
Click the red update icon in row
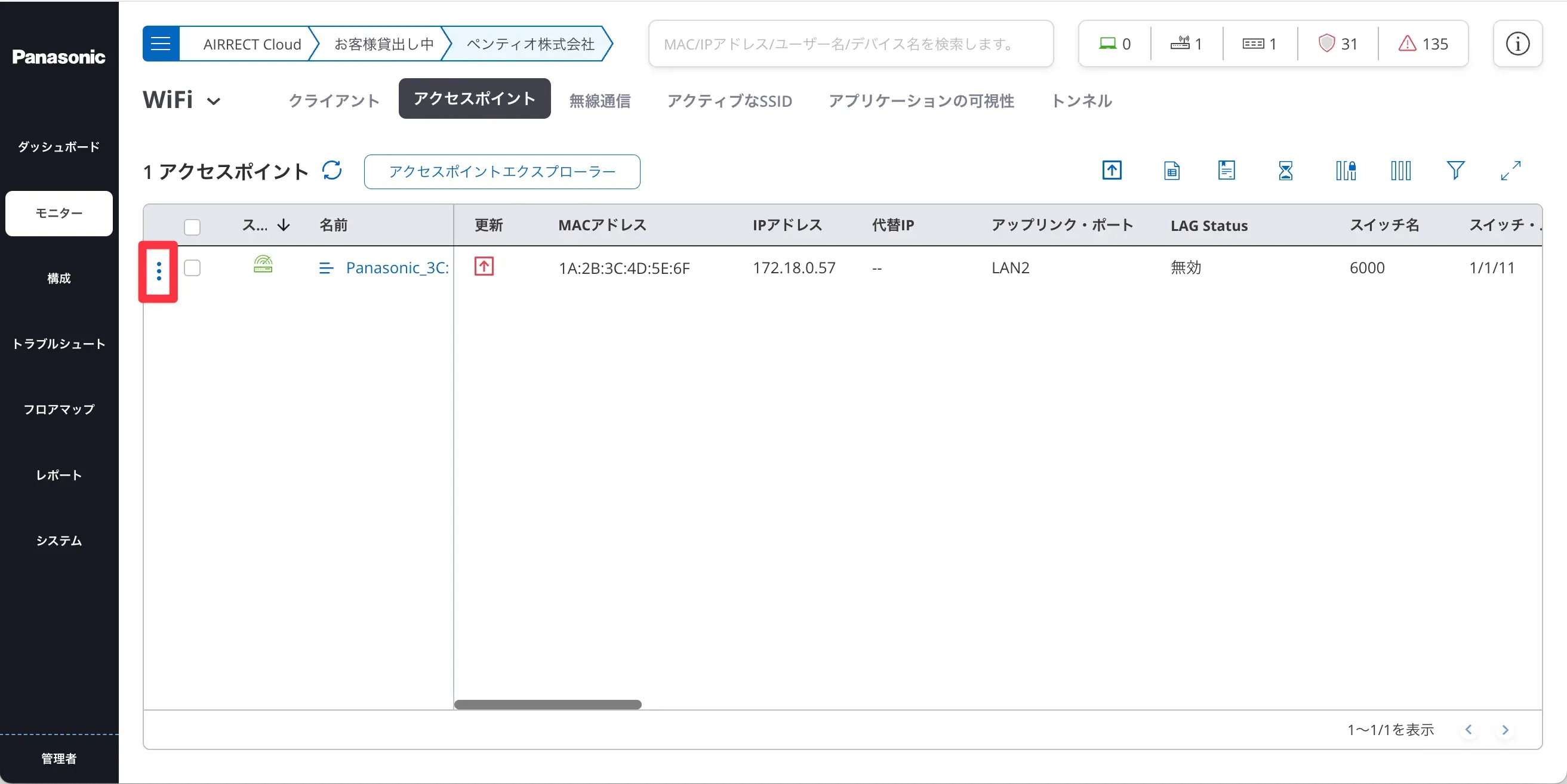click(484, 266)
